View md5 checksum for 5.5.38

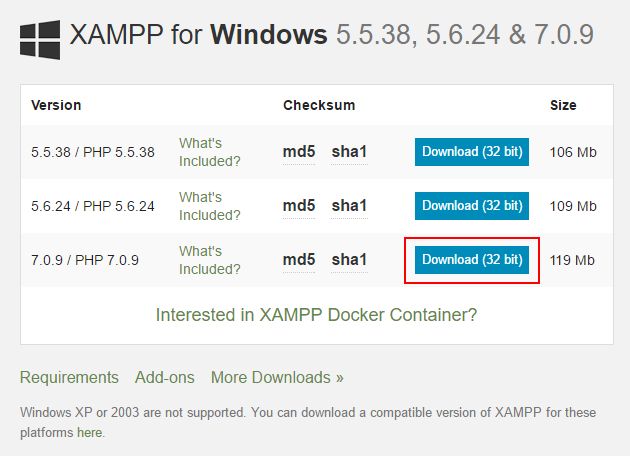click(299, 152)
